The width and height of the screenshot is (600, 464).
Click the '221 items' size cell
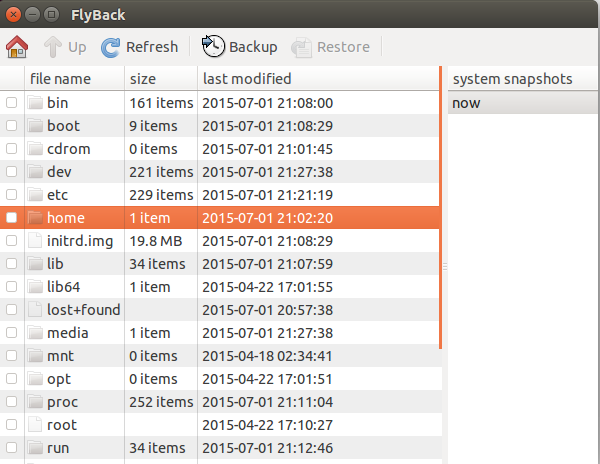(161, 172)
